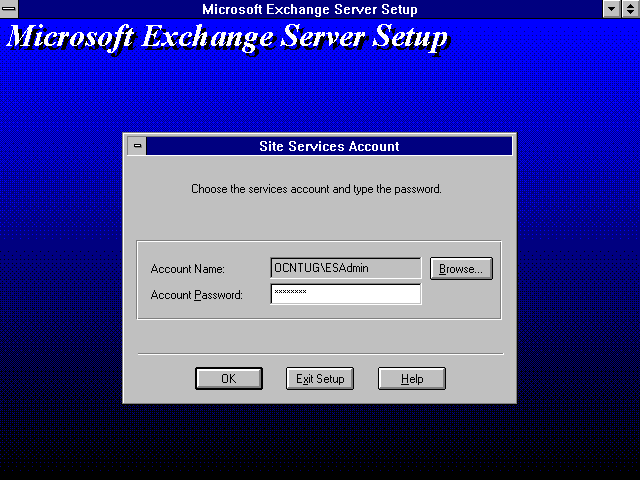Click the Account Name field
The image size is (640, 480).
point(346,268)
